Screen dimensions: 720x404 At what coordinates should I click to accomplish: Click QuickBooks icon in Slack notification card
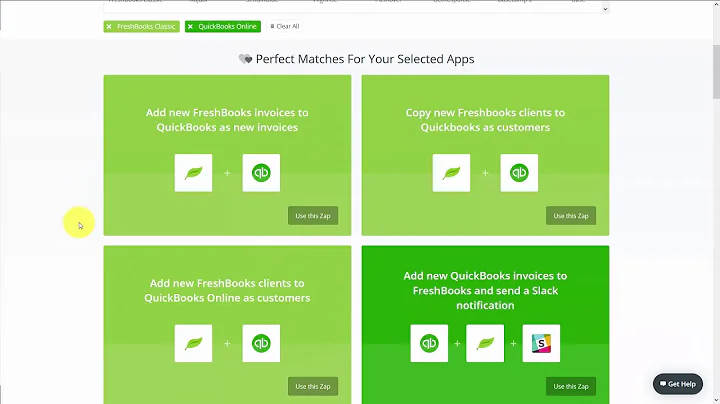pos(429,343)
